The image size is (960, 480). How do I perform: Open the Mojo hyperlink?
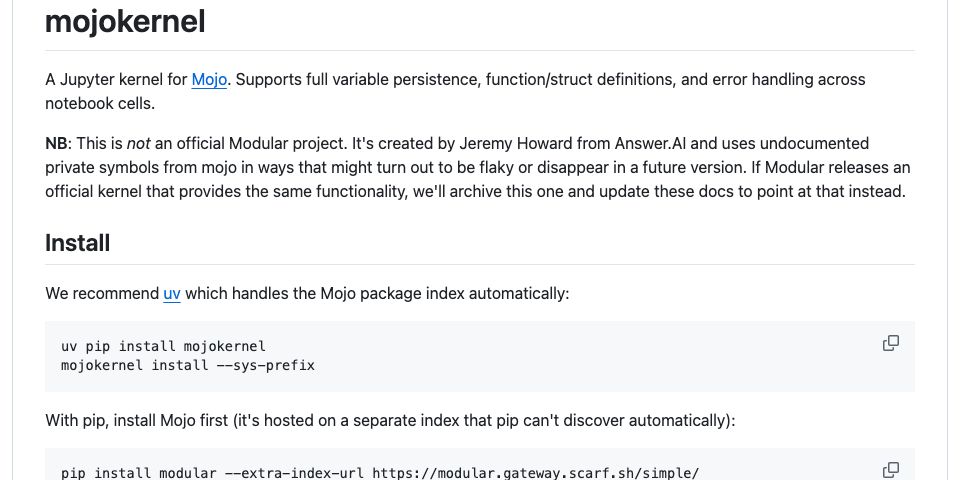pos(210,79)
